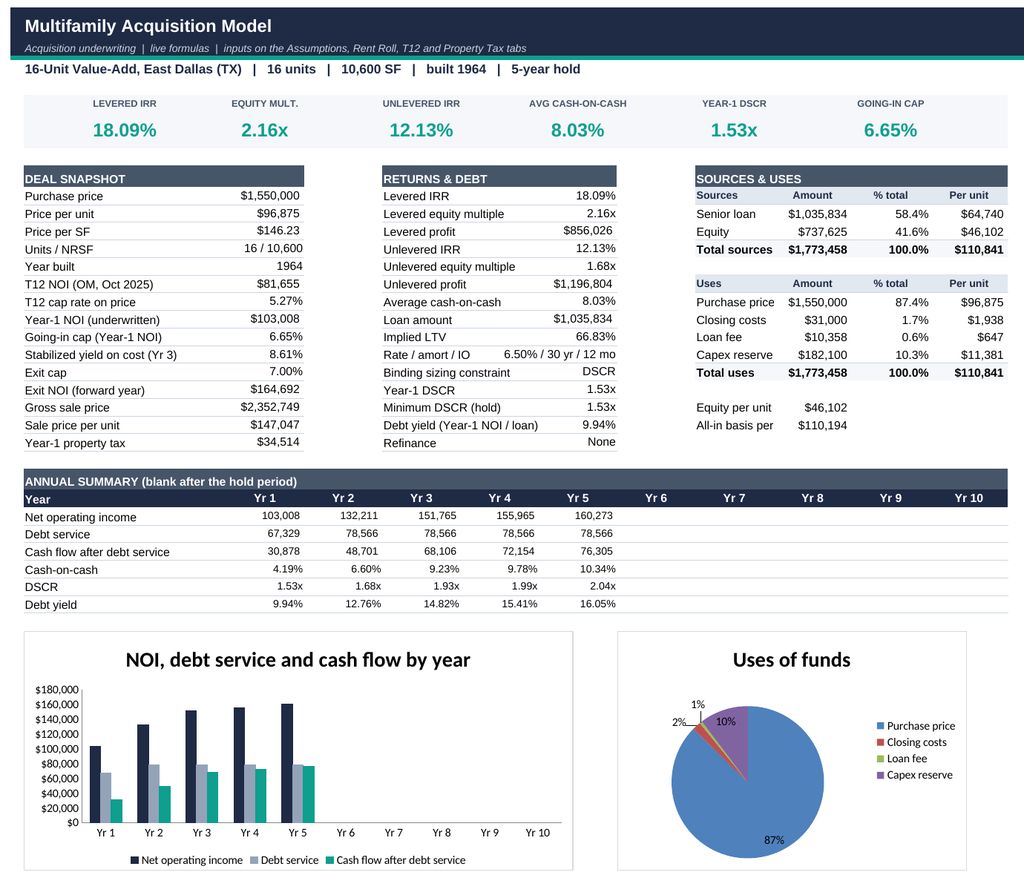The image size is (1024, 875).
Task: Select the Yr 3 Debt service bar
Action: (x=202, y=793)
